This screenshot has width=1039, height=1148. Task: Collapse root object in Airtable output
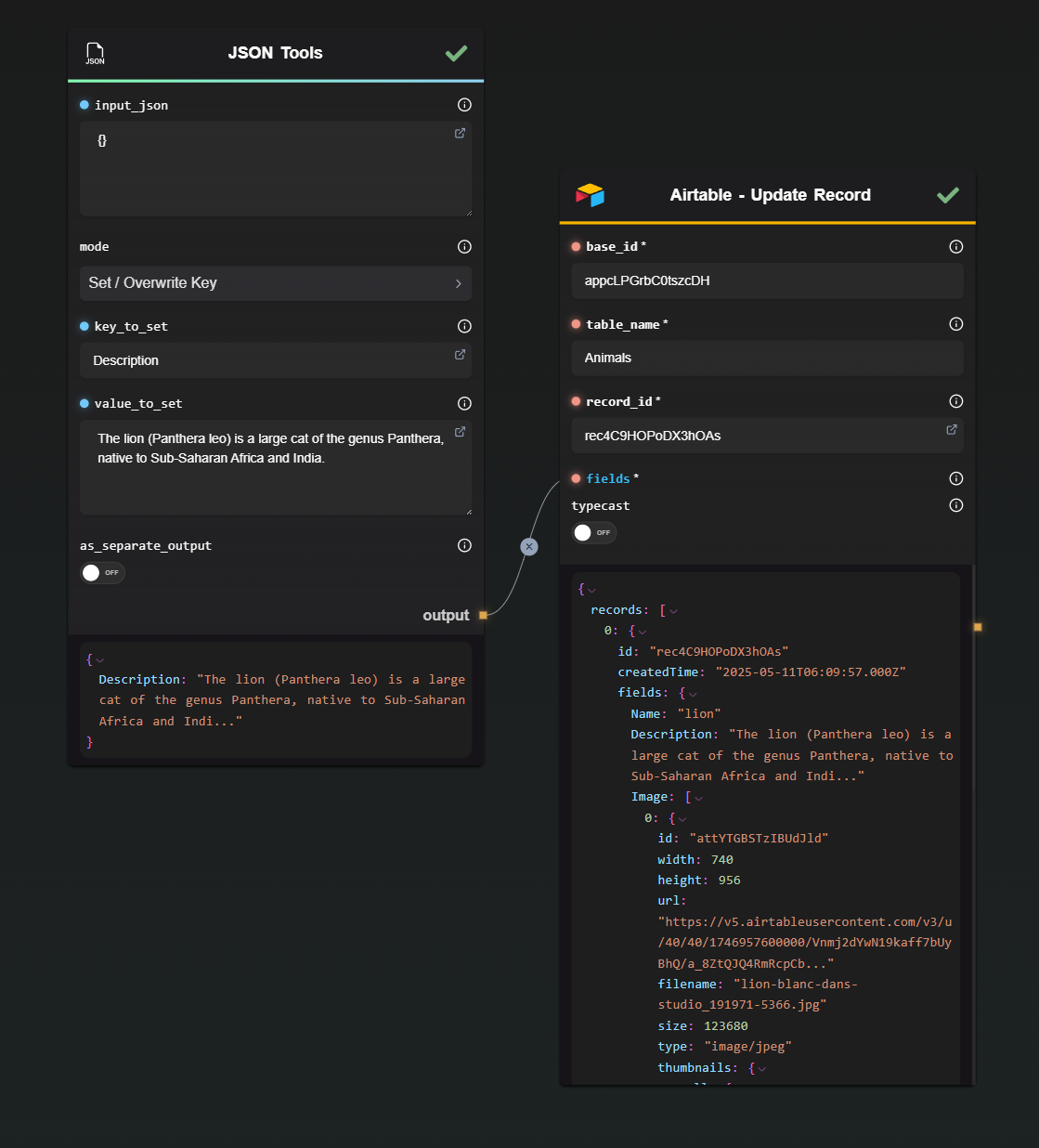tap(592, 590)
